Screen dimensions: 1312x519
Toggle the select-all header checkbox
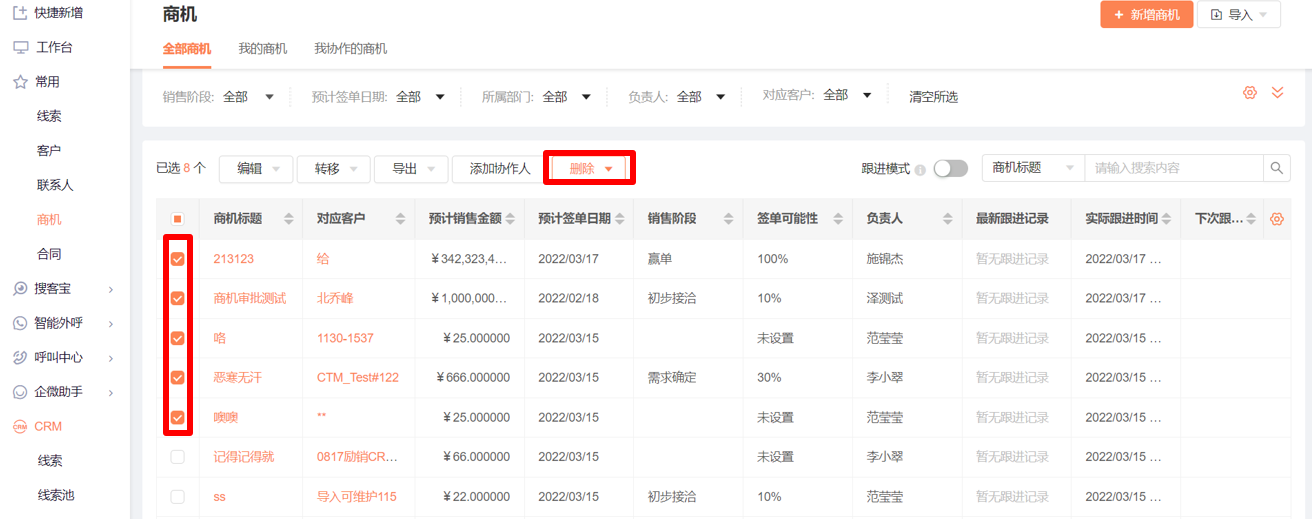point(178,219)
